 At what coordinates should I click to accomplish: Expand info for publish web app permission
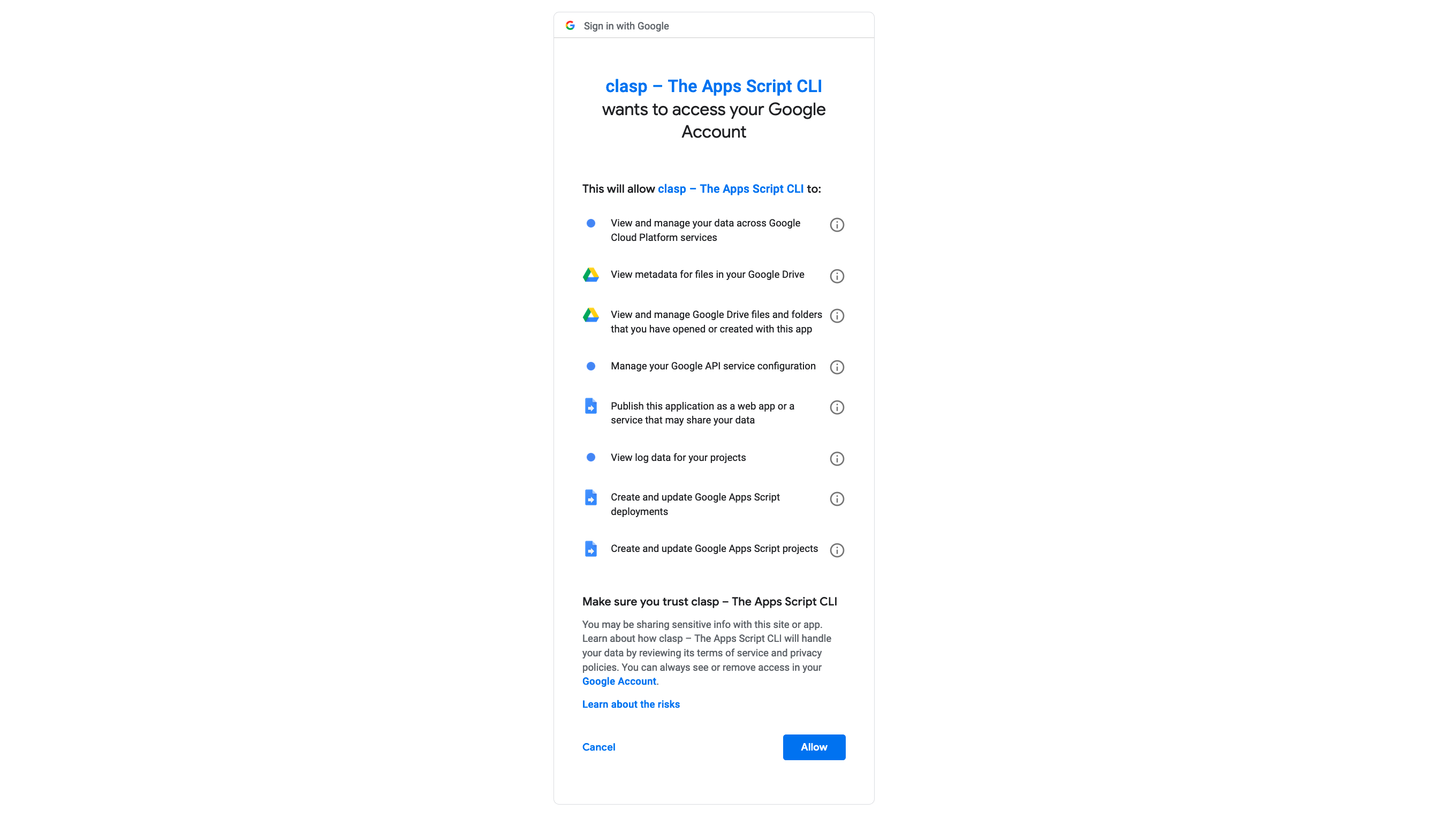click(x=836, y=407)
